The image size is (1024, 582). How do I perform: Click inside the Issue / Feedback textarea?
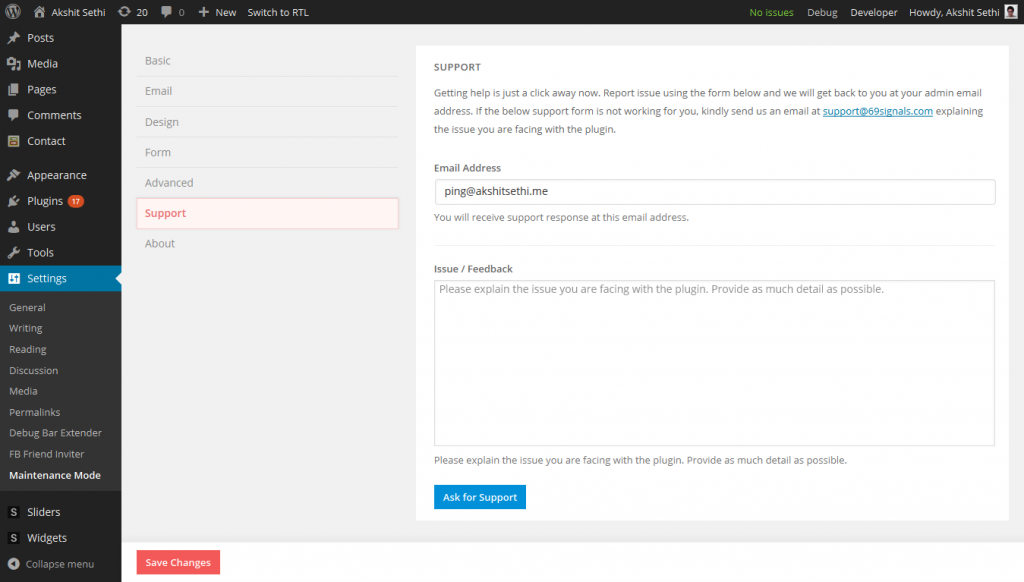pyautogui.click(x=714, y=363)
